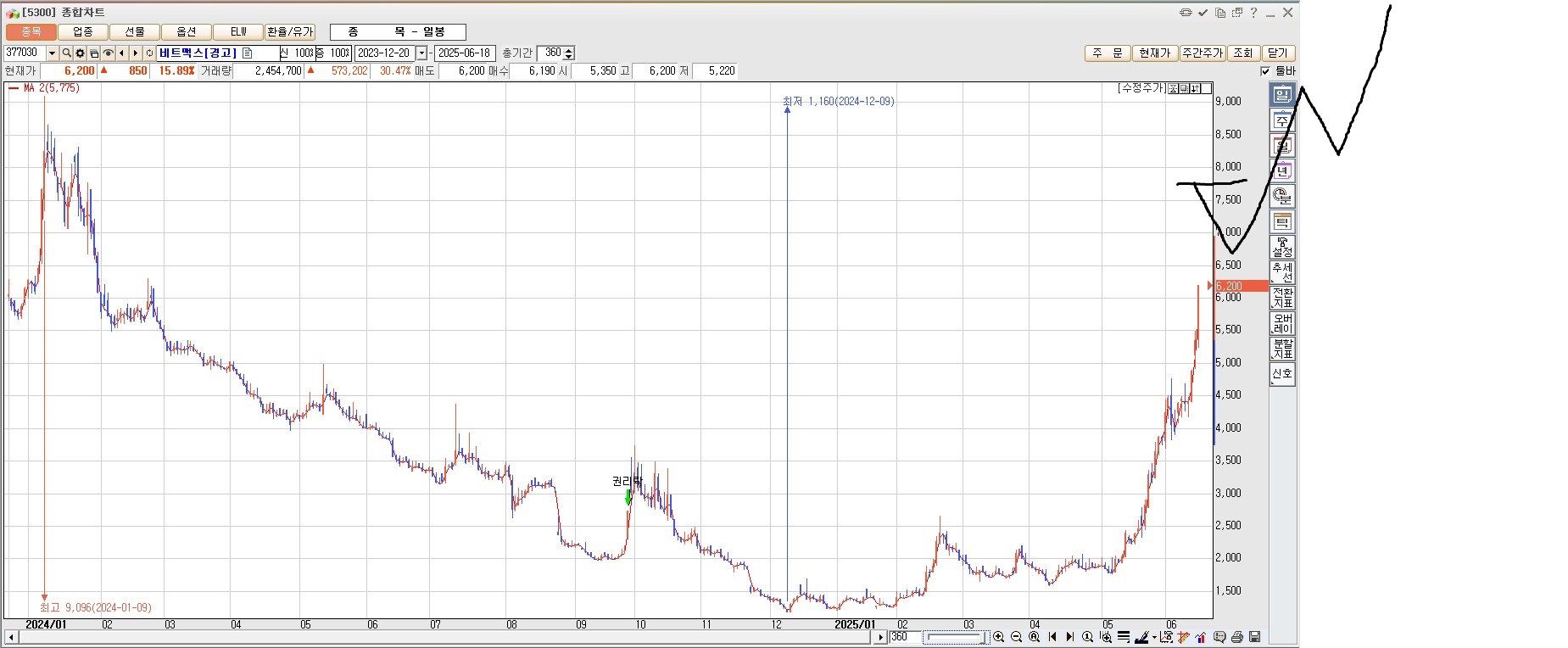
Task: Switch to yearly (년) chart icon
Action: point(1282,171)
